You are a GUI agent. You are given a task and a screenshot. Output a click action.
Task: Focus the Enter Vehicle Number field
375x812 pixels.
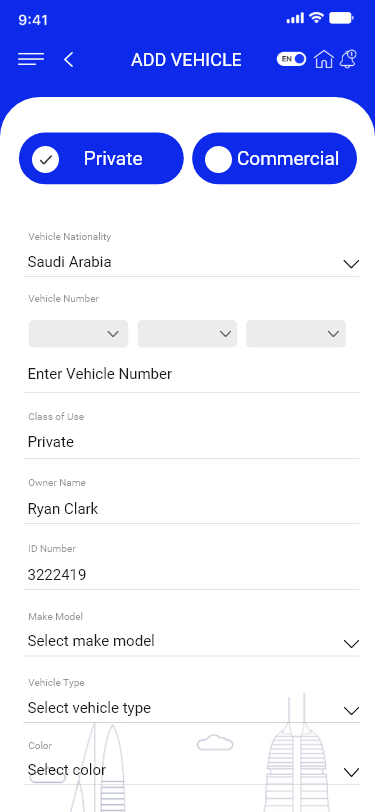point(191,374)
